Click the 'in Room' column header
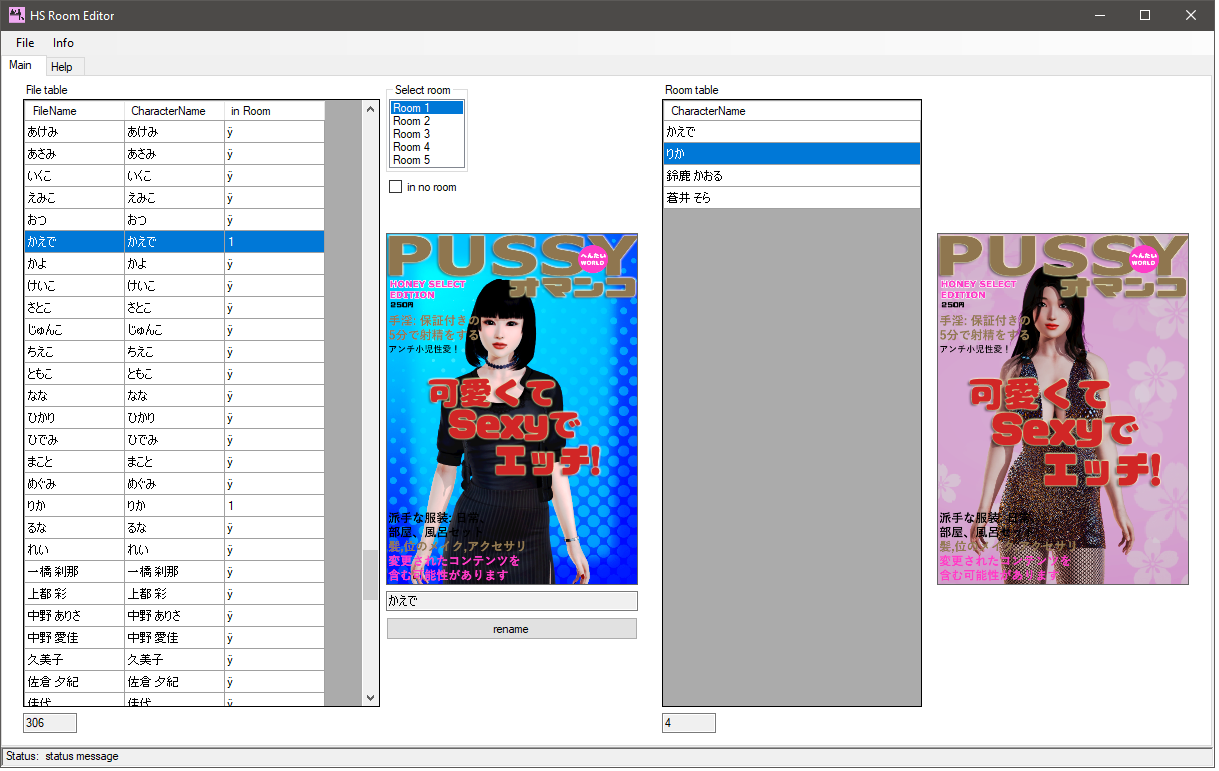The width and height of the screenshot is (1219, 771). click(275, 111)
